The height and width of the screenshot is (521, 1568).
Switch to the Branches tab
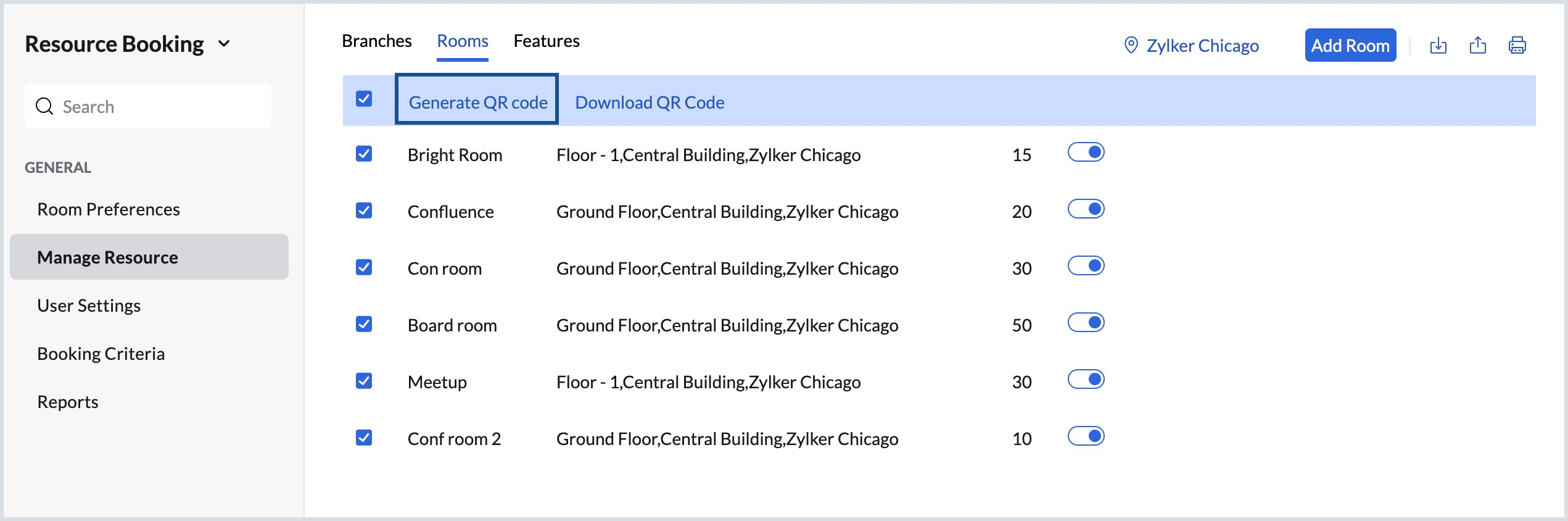click(x=376, y=41)
